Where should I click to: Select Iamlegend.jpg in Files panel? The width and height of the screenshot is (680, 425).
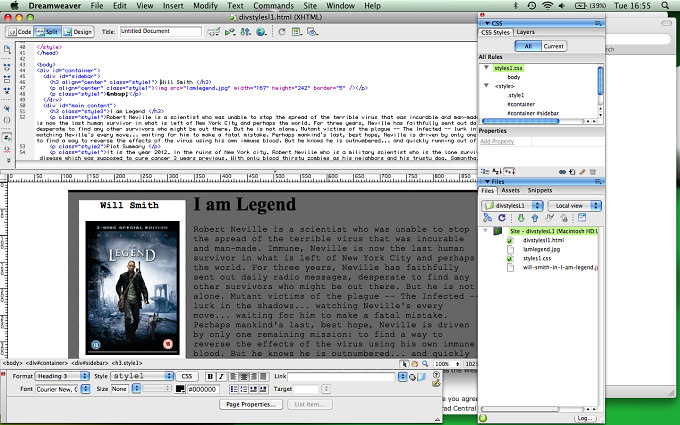pos(541,249)
